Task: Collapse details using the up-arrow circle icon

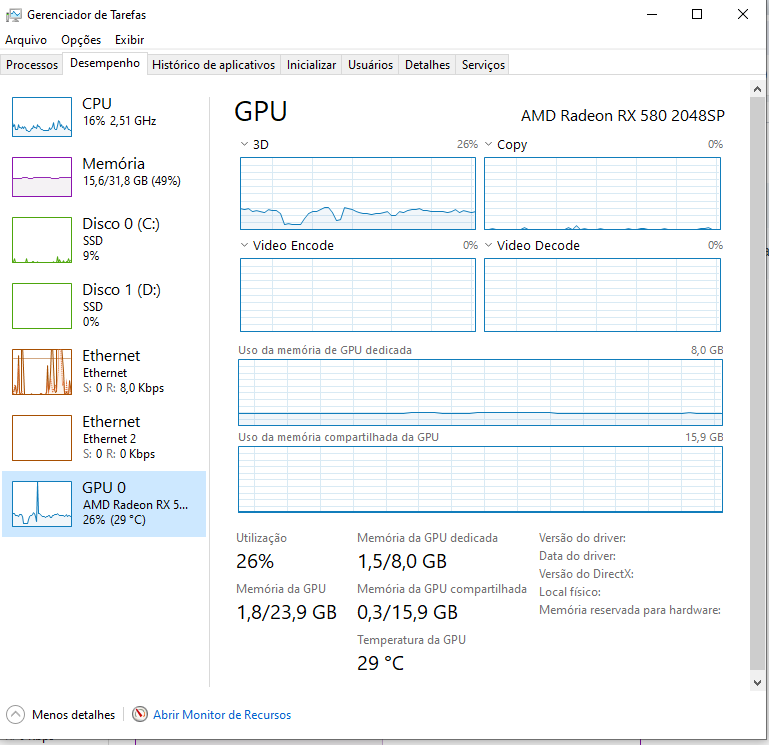Action: (15, 715)
